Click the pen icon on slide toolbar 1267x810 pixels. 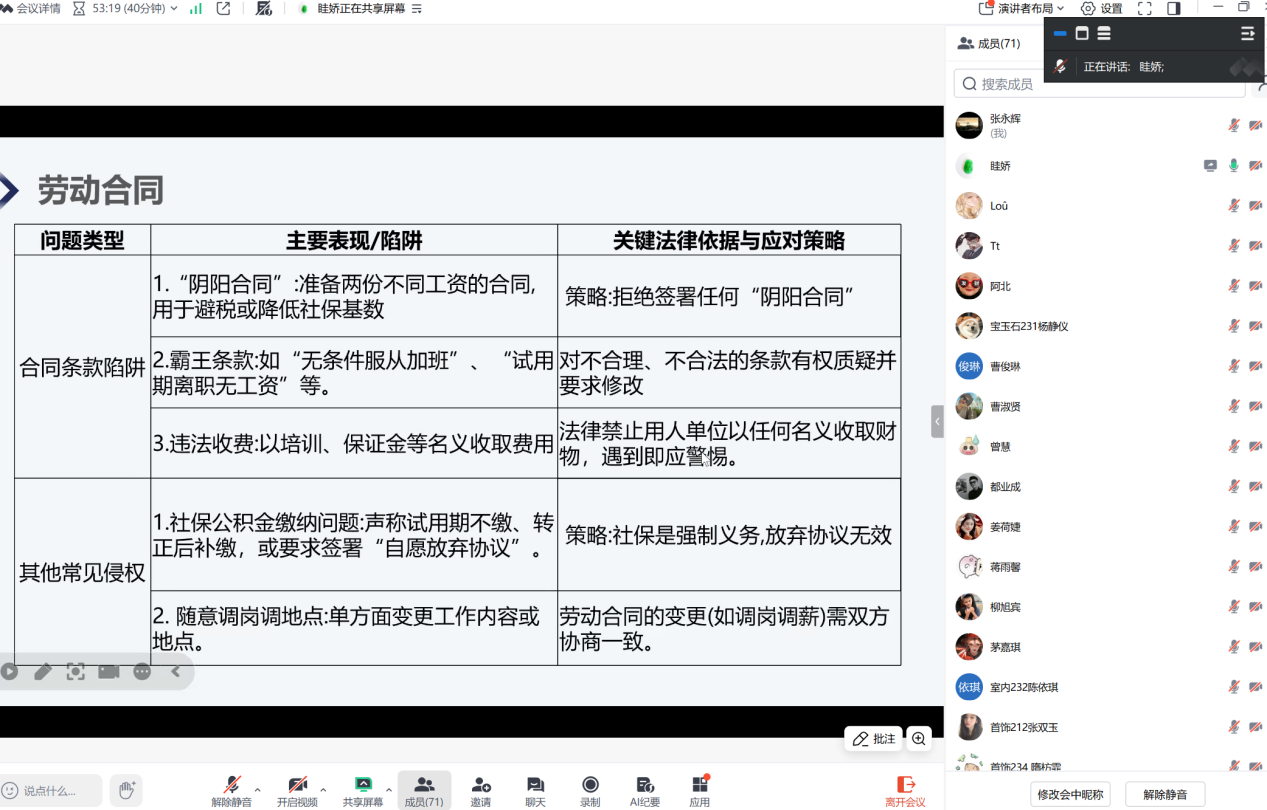pos(43,672)
